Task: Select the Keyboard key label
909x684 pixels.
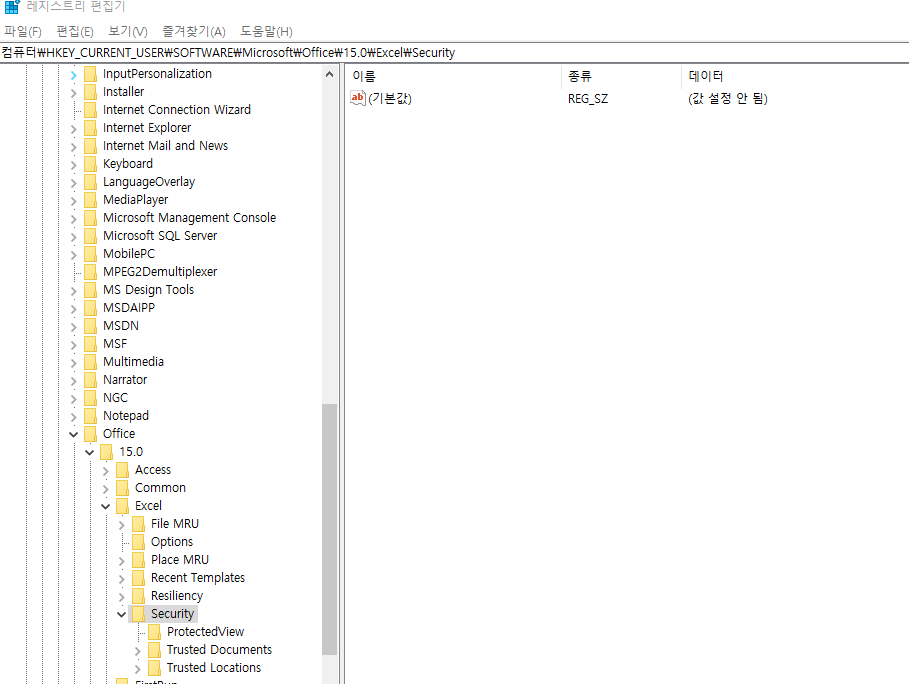Action: click(128, 164)
